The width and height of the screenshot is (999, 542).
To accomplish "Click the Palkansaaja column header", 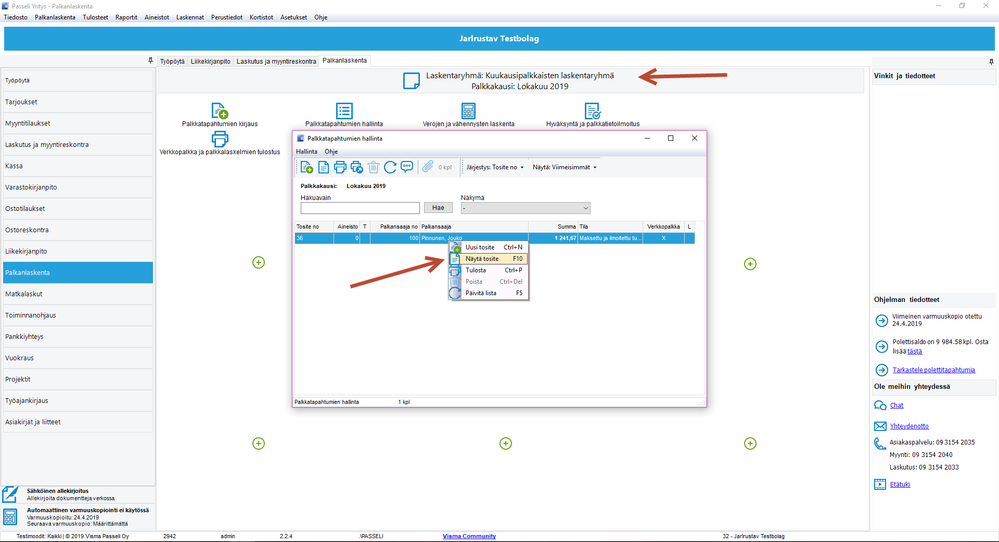I will click(473, 227).
